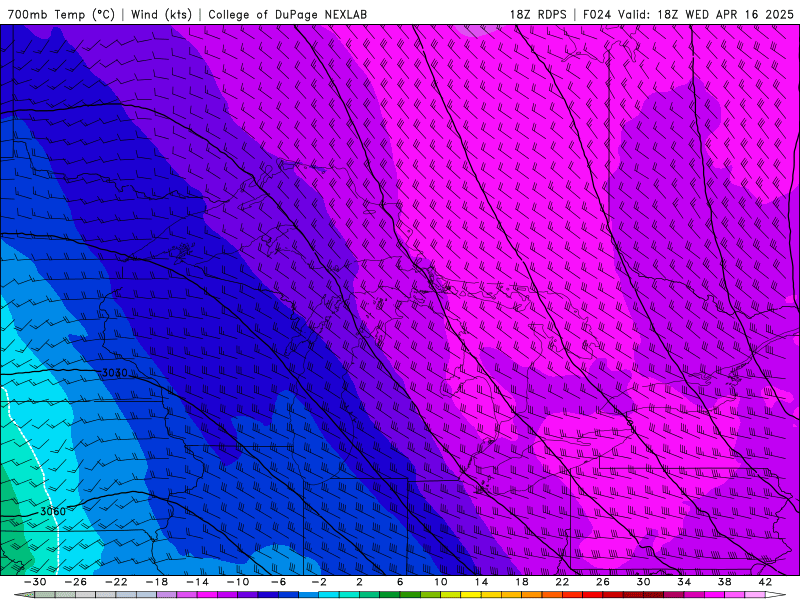This screenshot has height=600, width=800.
Task: Click the 14 colorbar tick label
Action: 481,582
